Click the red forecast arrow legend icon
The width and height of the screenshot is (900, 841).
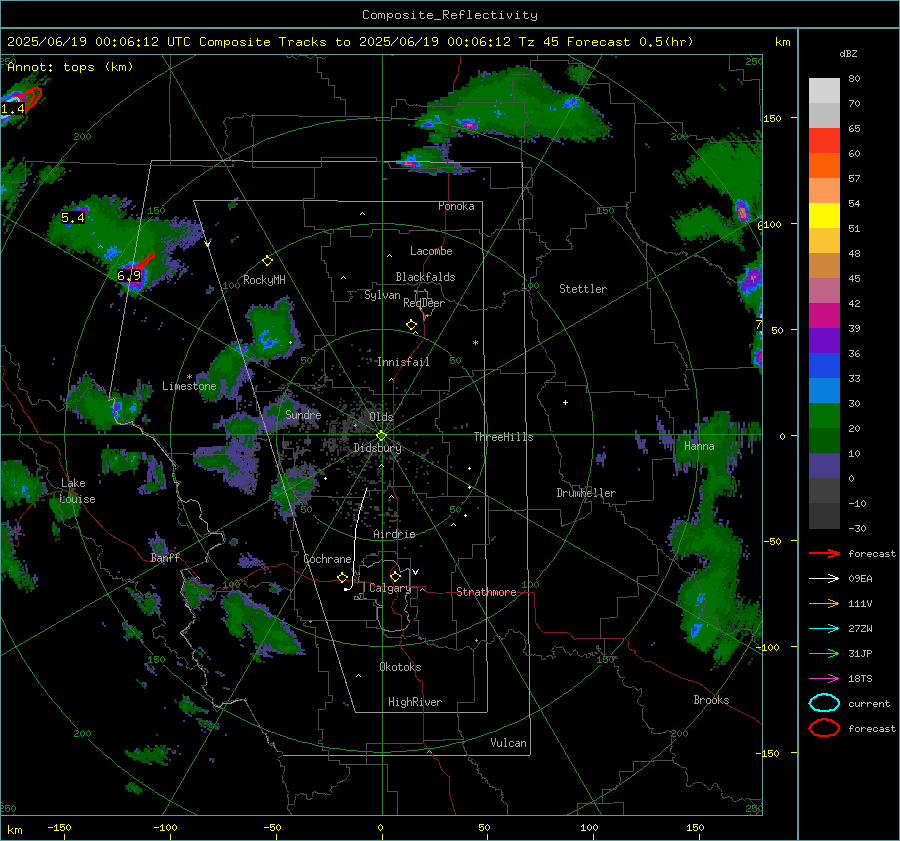point(824,553)
